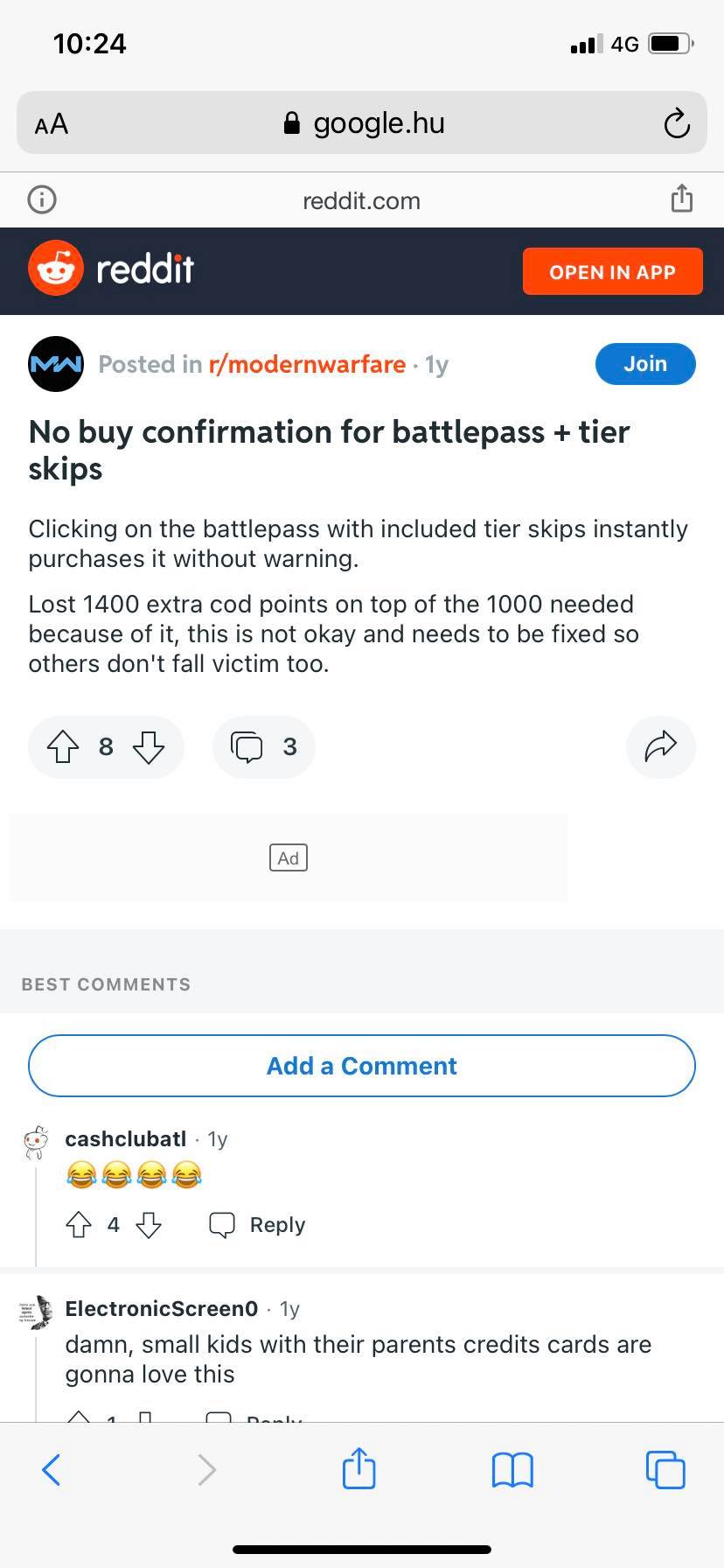Tap Add a Comment field
The image size is (724, 1568).
coord(362,1066)
